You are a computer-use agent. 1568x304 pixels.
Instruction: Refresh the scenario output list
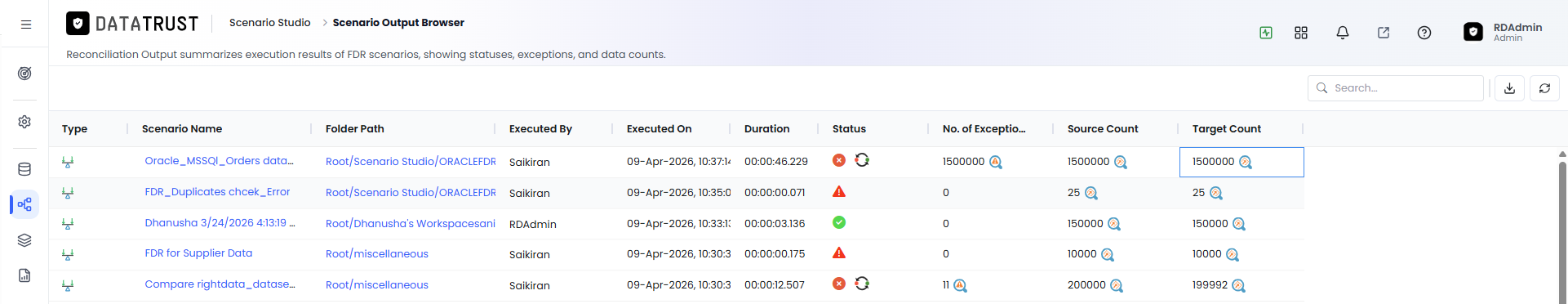1544,88
